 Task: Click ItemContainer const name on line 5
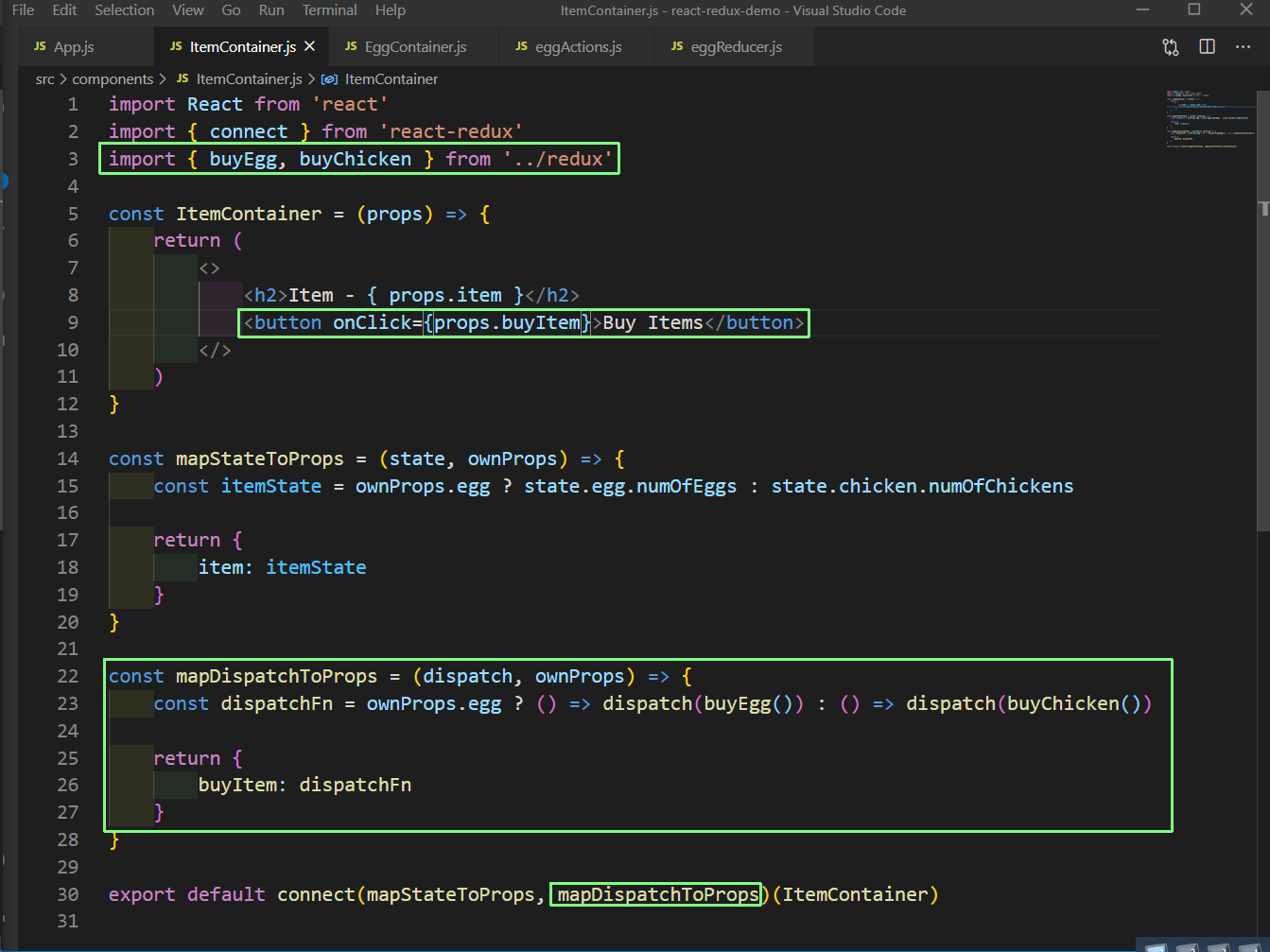pos(248,214)
